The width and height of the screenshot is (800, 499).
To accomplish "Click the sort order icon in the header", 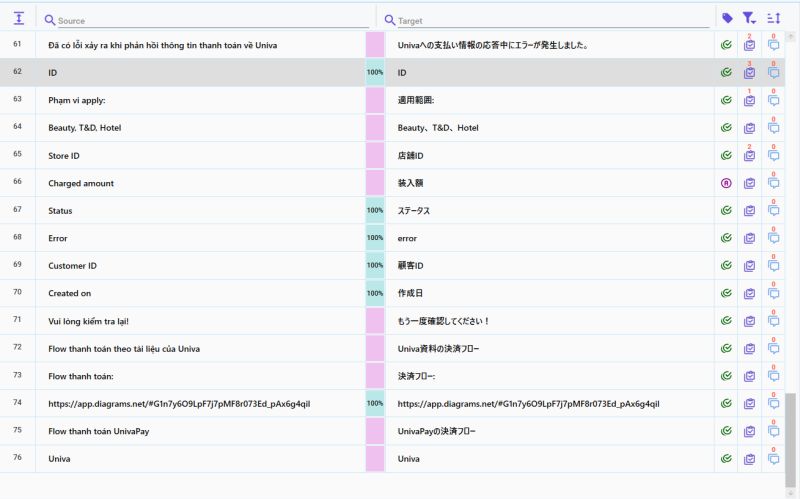I will [773, 18].
